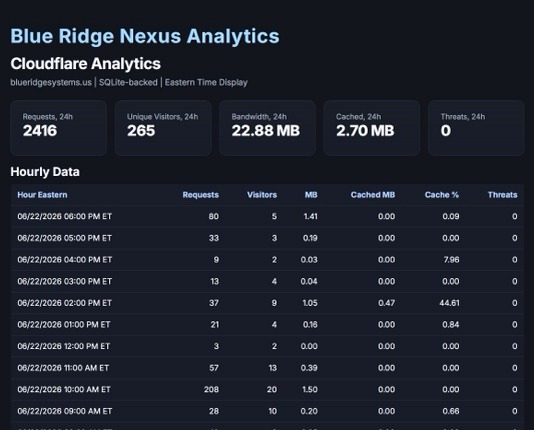Click the Requests column header
The image size is (534, 430).
(201, 195)
